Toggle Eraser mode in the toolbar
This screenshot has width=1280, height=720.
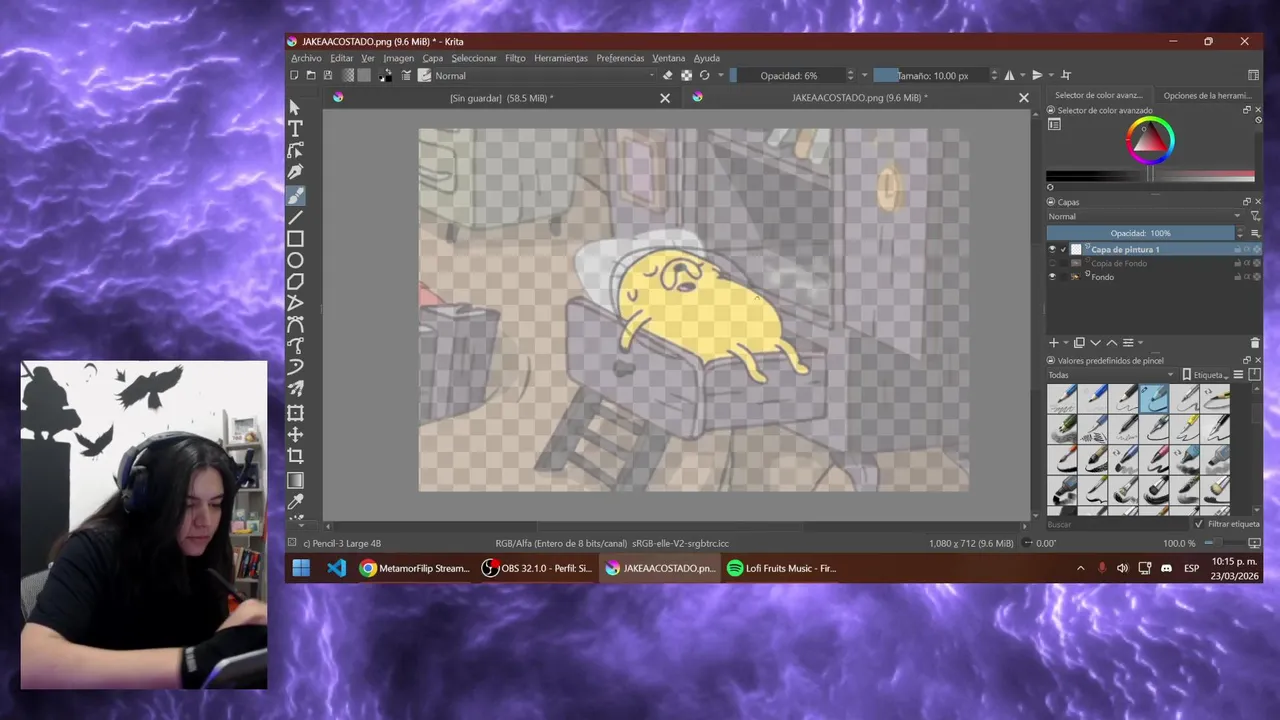pyautogui.click(x=668, y=75)
